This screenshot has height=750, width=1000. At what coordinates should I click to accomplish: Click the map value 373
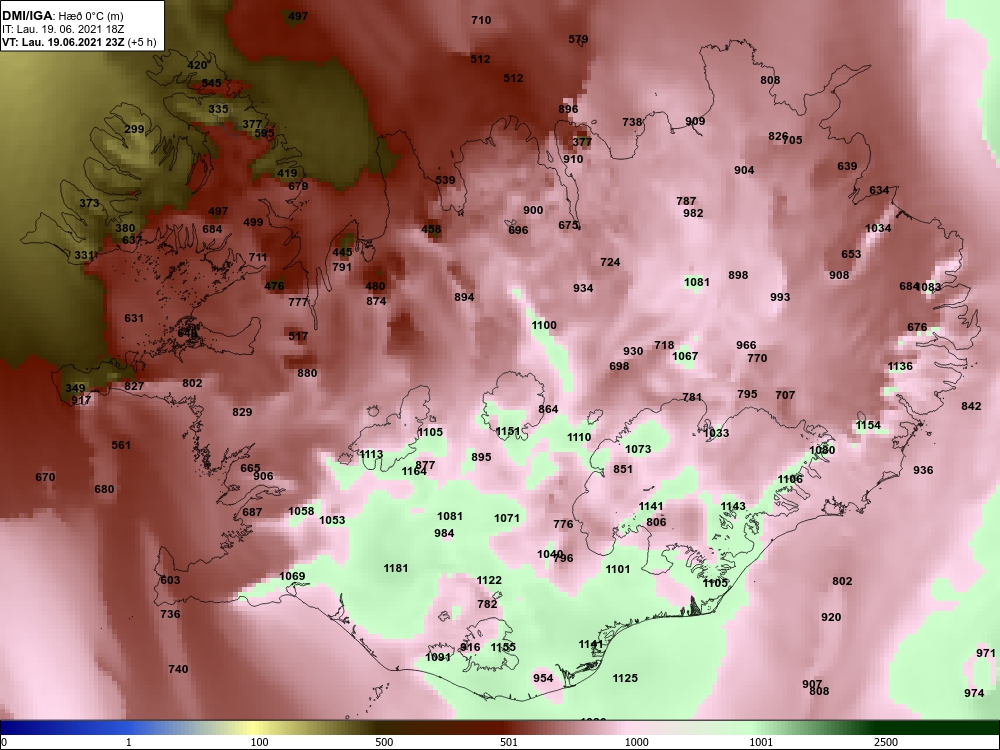click(89, 203)
